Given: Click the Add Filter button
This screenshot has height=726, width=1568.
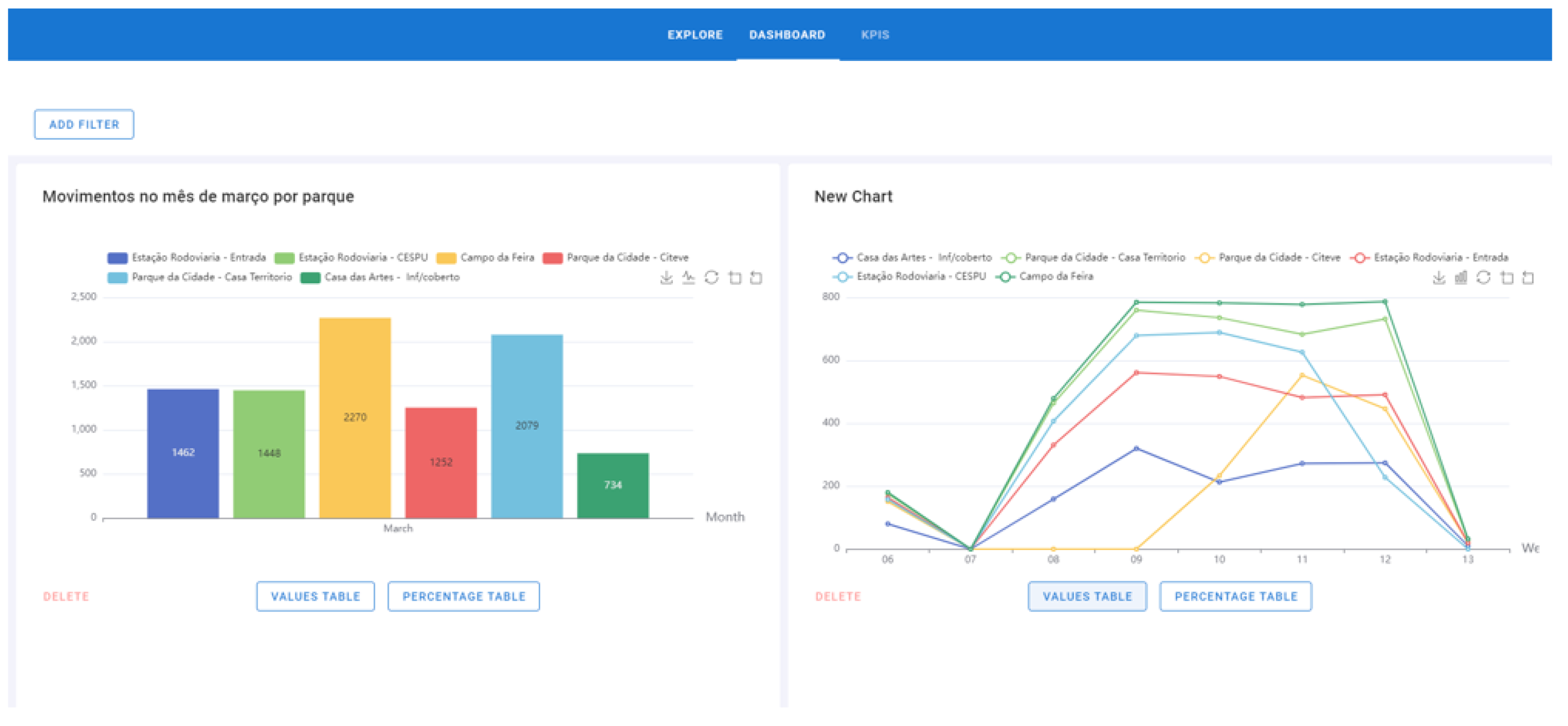Looking at the screenshot, I should point(84,124).
